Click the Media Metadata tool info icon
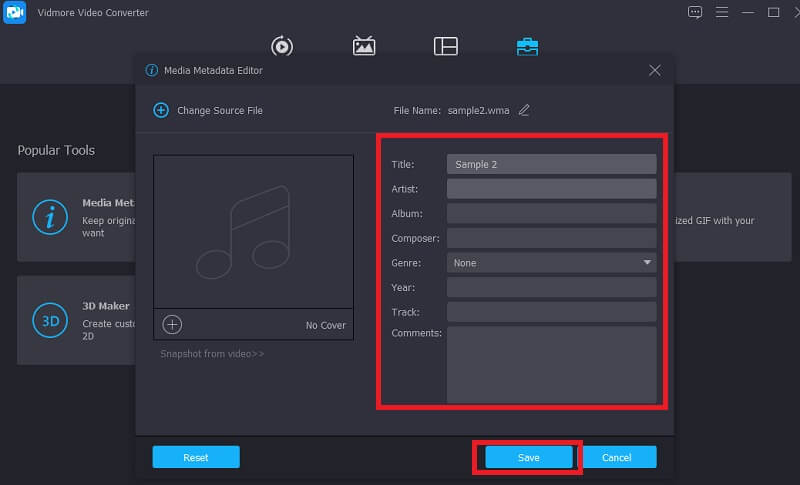 tap(49, 216)
